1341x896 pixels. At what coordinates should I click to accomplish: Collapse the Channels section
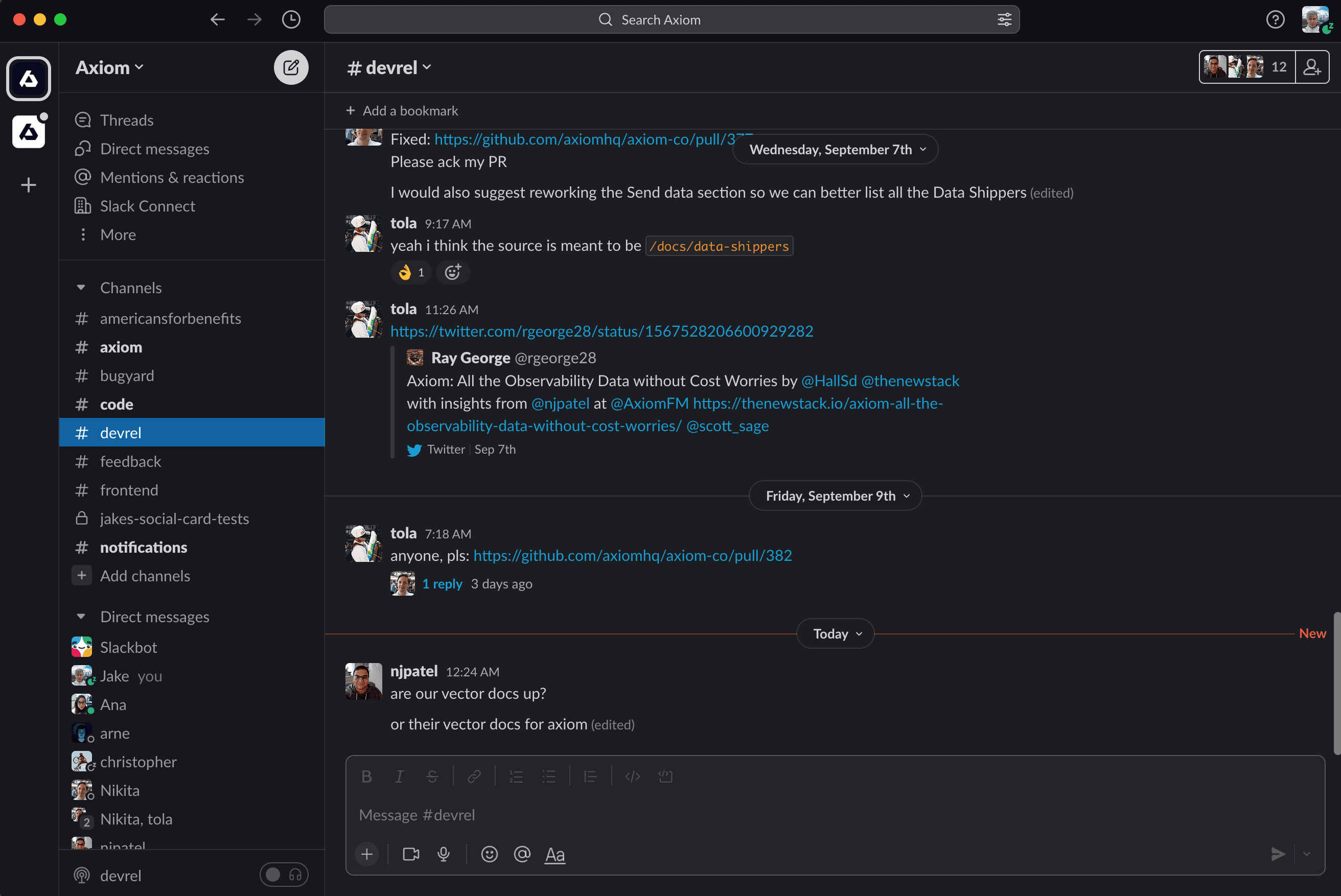(81, 288)
